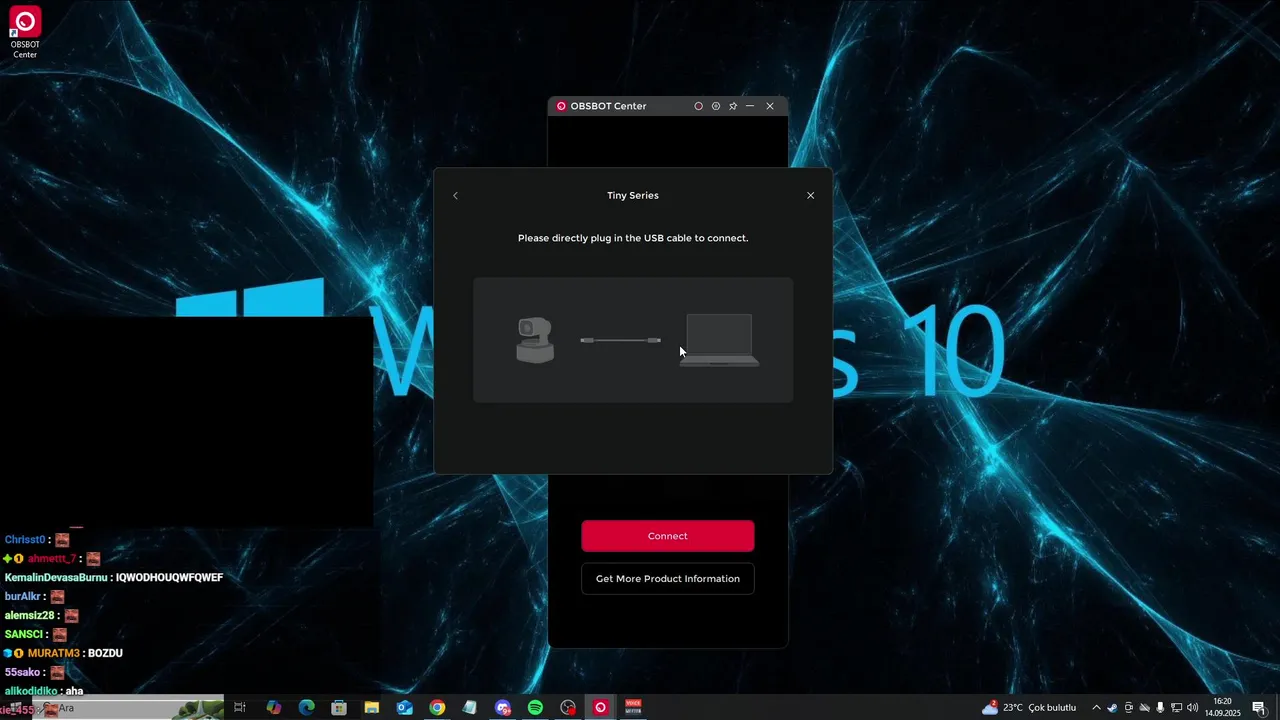Click the microphone tray icon
Image resolution: width=1280 pixels, height=720 pixels.
(1160, 708)
